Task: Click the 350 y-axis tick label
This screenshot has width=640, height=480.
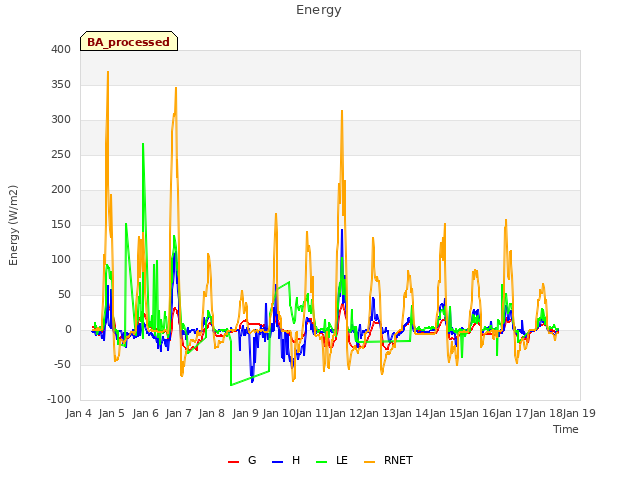Action: (x=61, y=84)
